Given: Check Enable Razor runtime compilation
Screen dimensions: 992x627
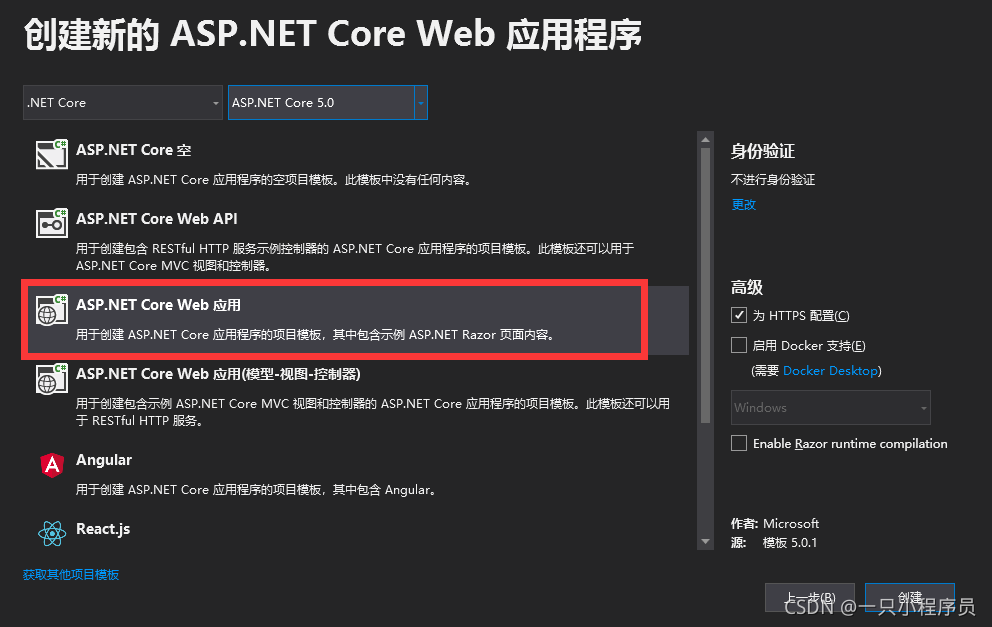Looking at the screenshot, I should [738, 443].
